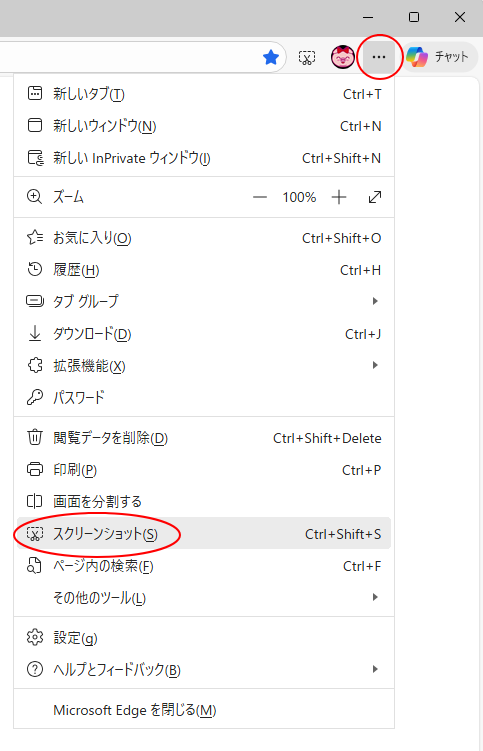Click the favorites star-list icon

(35, 238)
